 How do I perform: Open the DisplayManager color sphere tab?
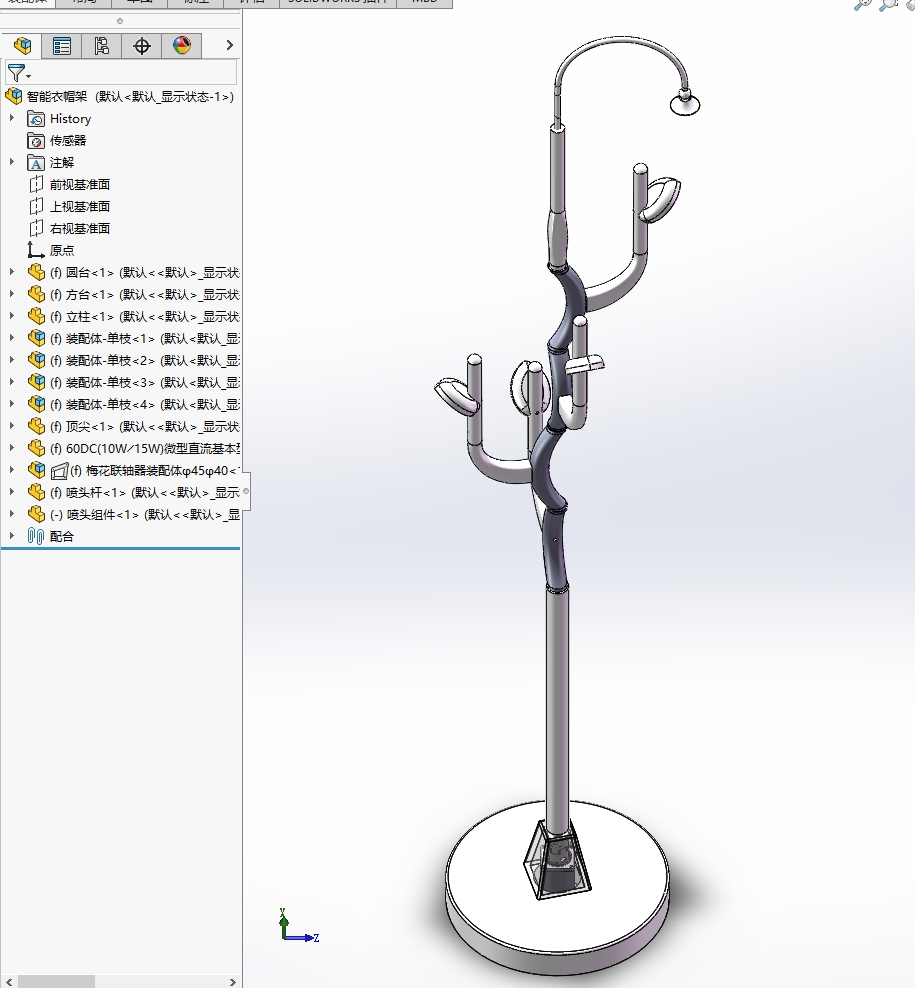[182, 45]
